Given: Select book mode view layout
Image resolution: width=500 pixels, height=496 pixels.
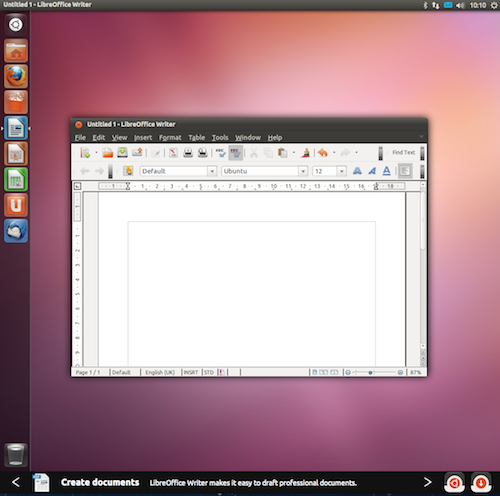Looking at the screenshot, I should tap(334, 372).
